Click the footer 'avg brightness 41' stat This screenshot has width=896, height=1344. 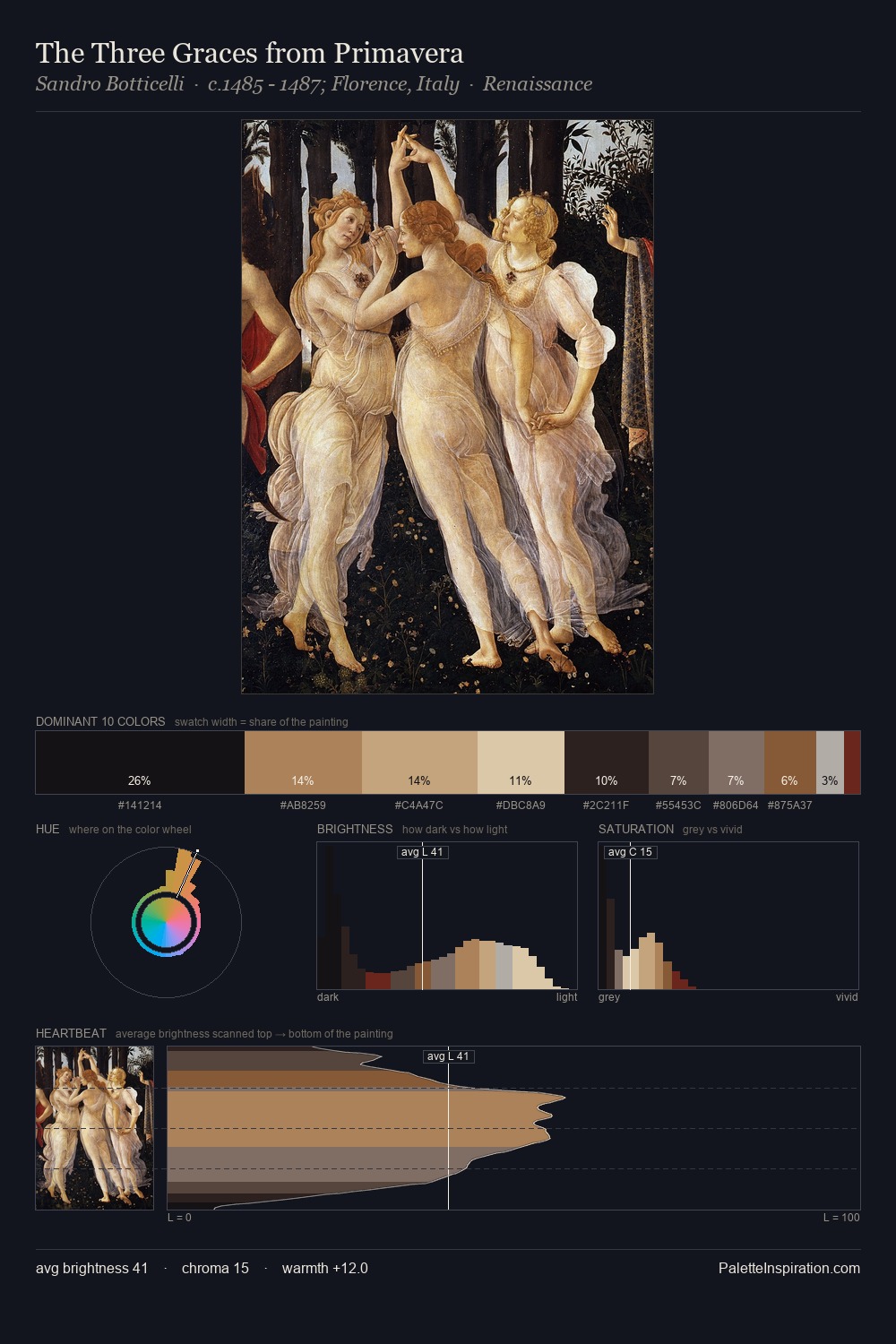(91, 1268)
